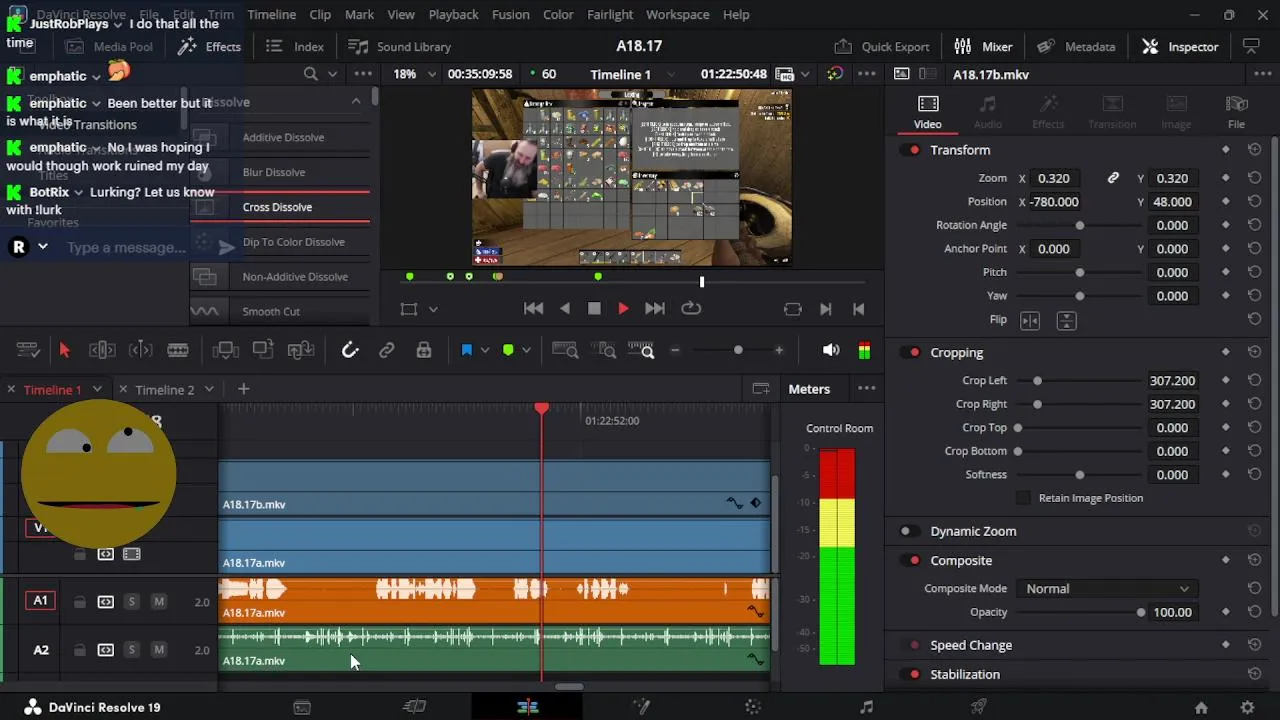Image resolution: width=1280 pixels, height=720 pixels.
Task: Add a blue flag to clip
Action: point(466,350)
